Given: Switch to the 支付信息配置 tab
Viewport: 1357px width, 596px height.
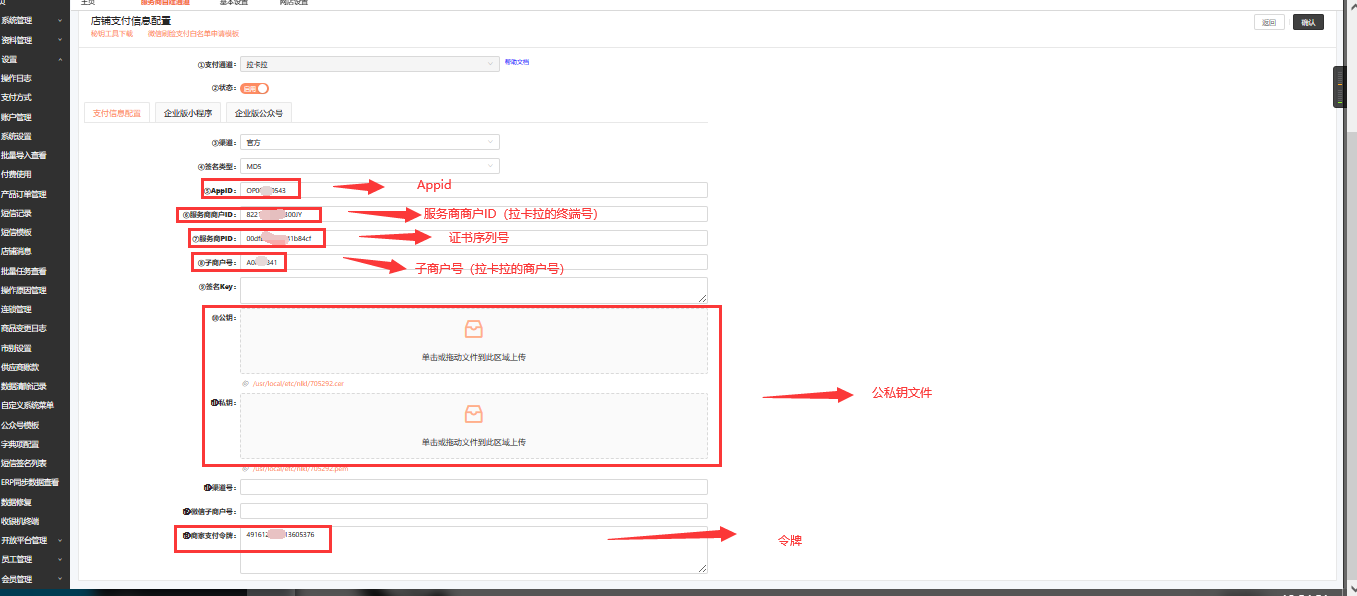Looking at the screenshot, I should (117, 113).
